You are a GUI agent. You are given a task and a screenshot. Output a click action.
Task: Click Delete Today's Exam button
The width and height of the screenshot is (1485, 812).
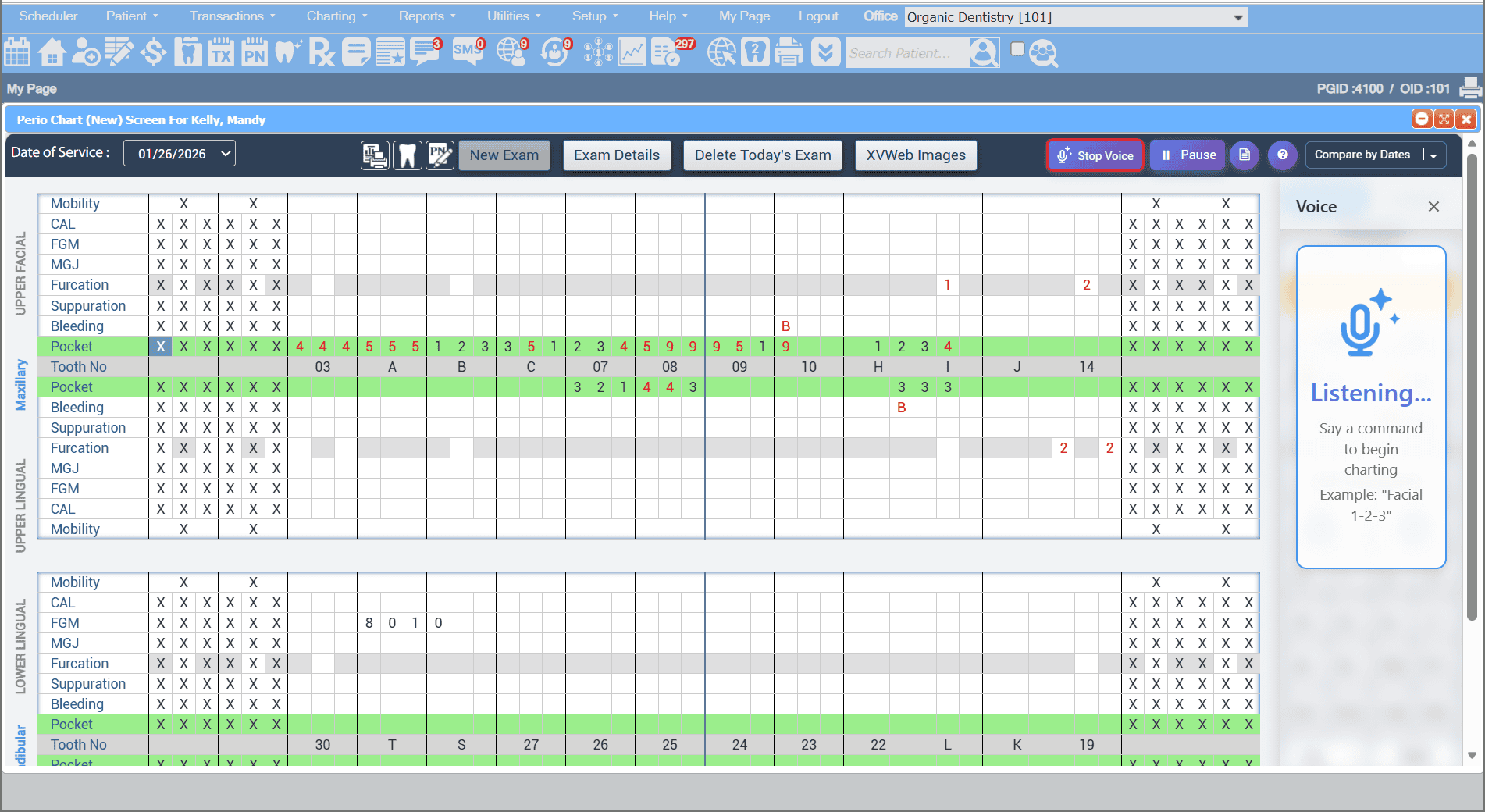click(762, 155)
